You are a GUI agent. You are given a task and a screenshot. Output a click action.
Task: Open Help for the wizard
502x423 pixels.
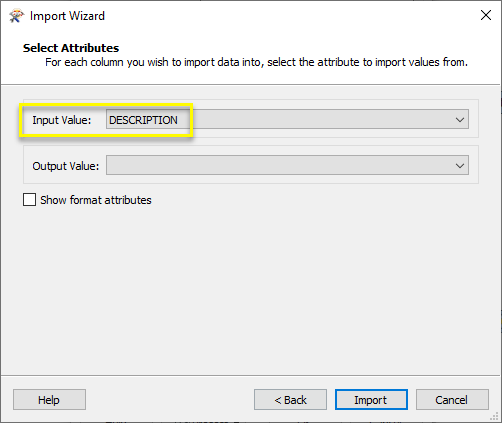click(49, 400)
